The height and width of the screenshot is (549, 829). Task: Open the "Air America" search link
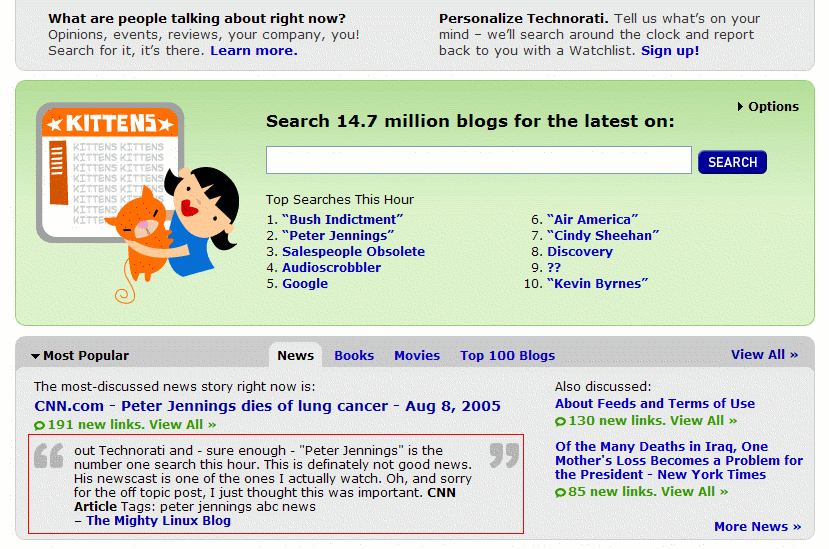[593, 219]
